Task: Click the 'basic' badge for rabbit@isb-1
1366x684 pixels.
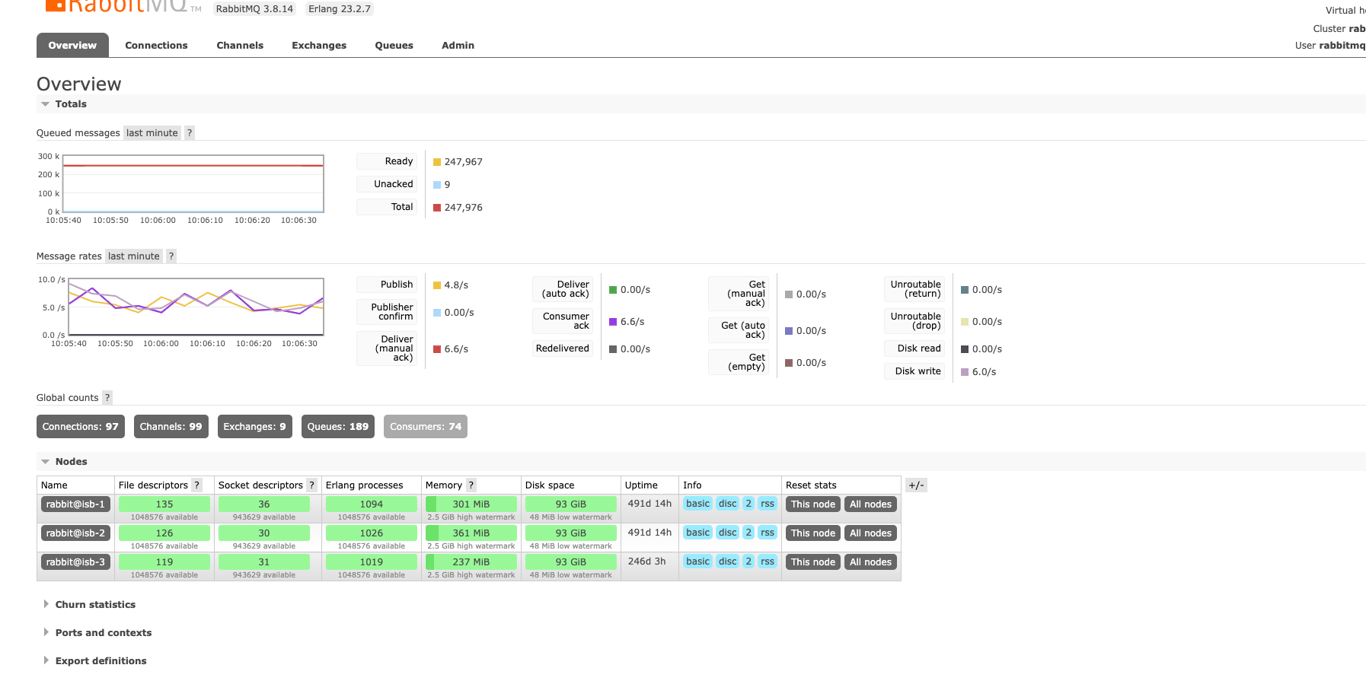Action: pos(698,504)
